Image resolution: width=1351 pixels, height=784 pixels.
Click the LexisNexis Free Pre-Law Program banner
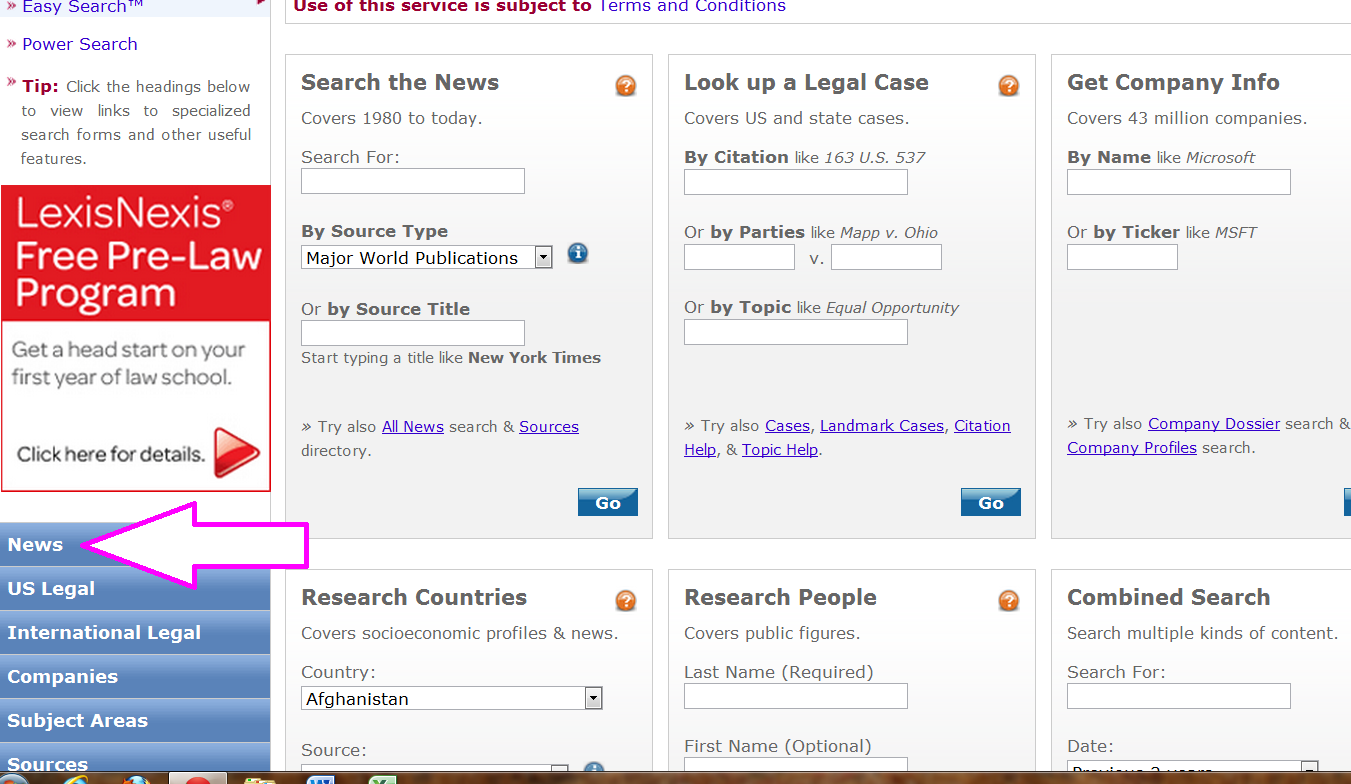(x=136, y=338)
